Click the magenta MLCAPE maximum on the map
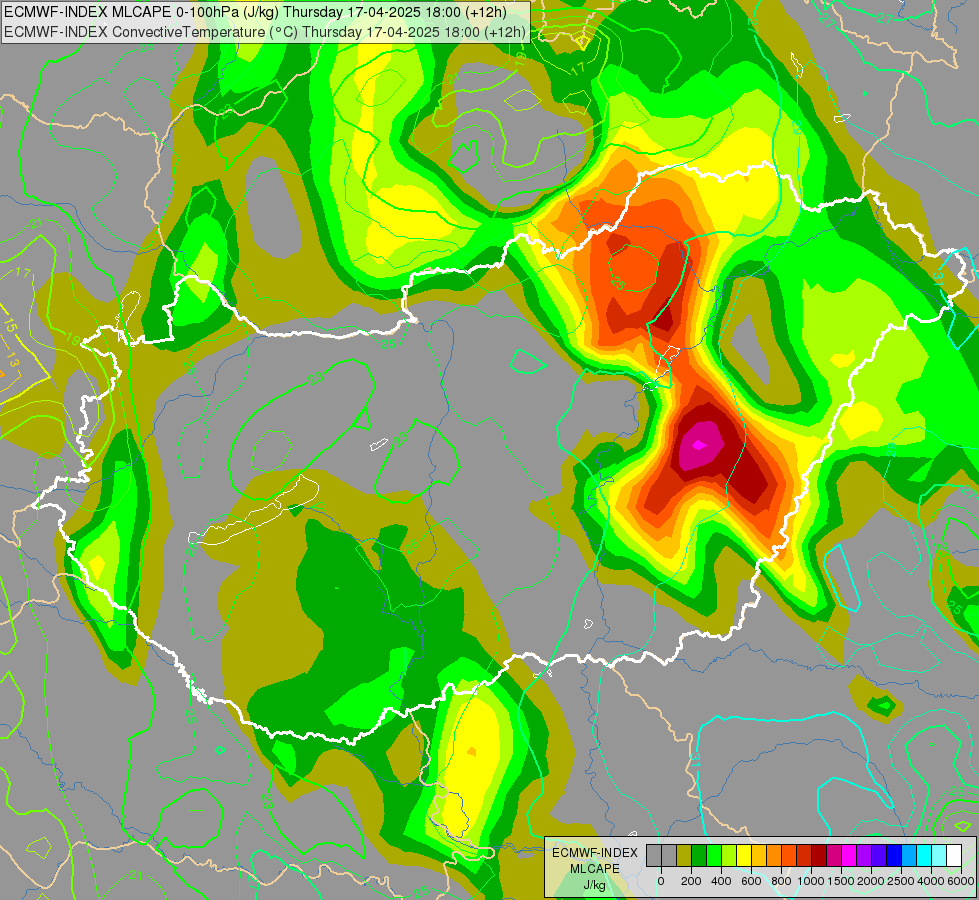This screenshot has width=979, height=900. pos(701,444)
